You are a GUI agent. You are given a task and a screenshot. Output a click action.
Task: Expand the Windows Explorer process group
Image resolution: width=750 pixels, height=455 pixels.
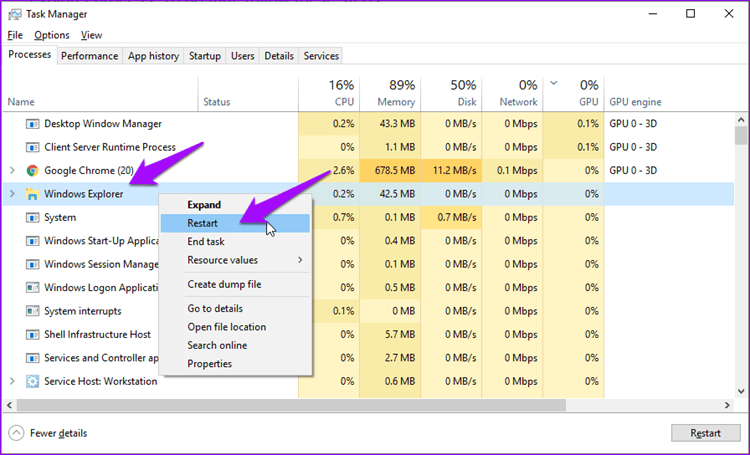click(12, 194)
